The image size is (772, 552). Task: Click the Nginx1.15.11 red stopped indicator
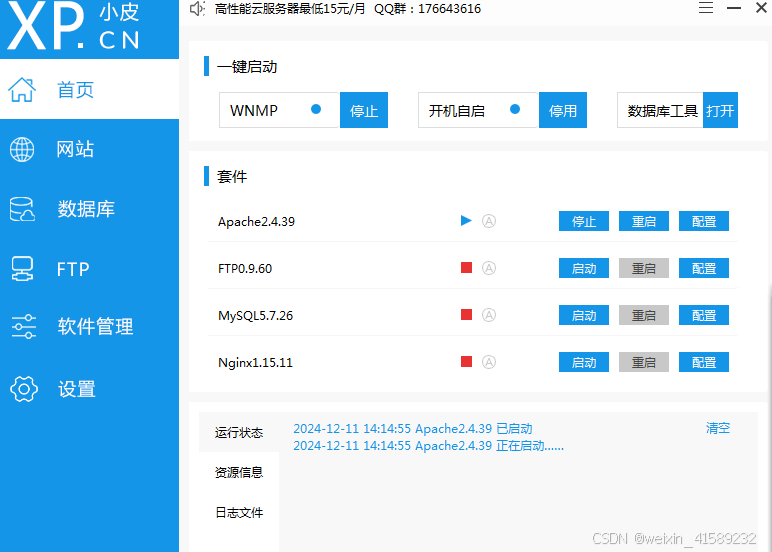pyautogui.click(x=466, y=361)
